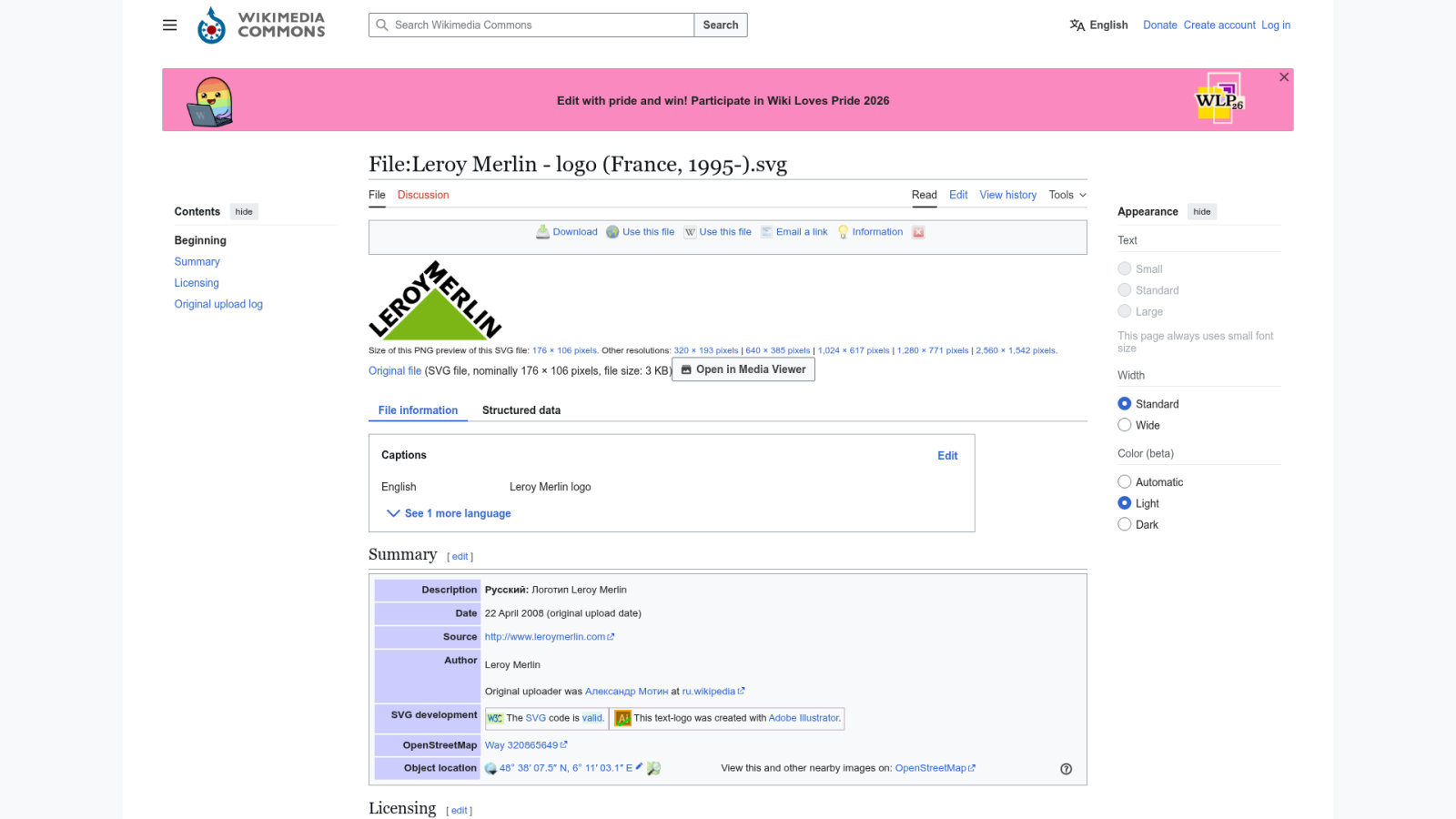
Task: Expand See 1 more language captions
Action: (449, 513)
